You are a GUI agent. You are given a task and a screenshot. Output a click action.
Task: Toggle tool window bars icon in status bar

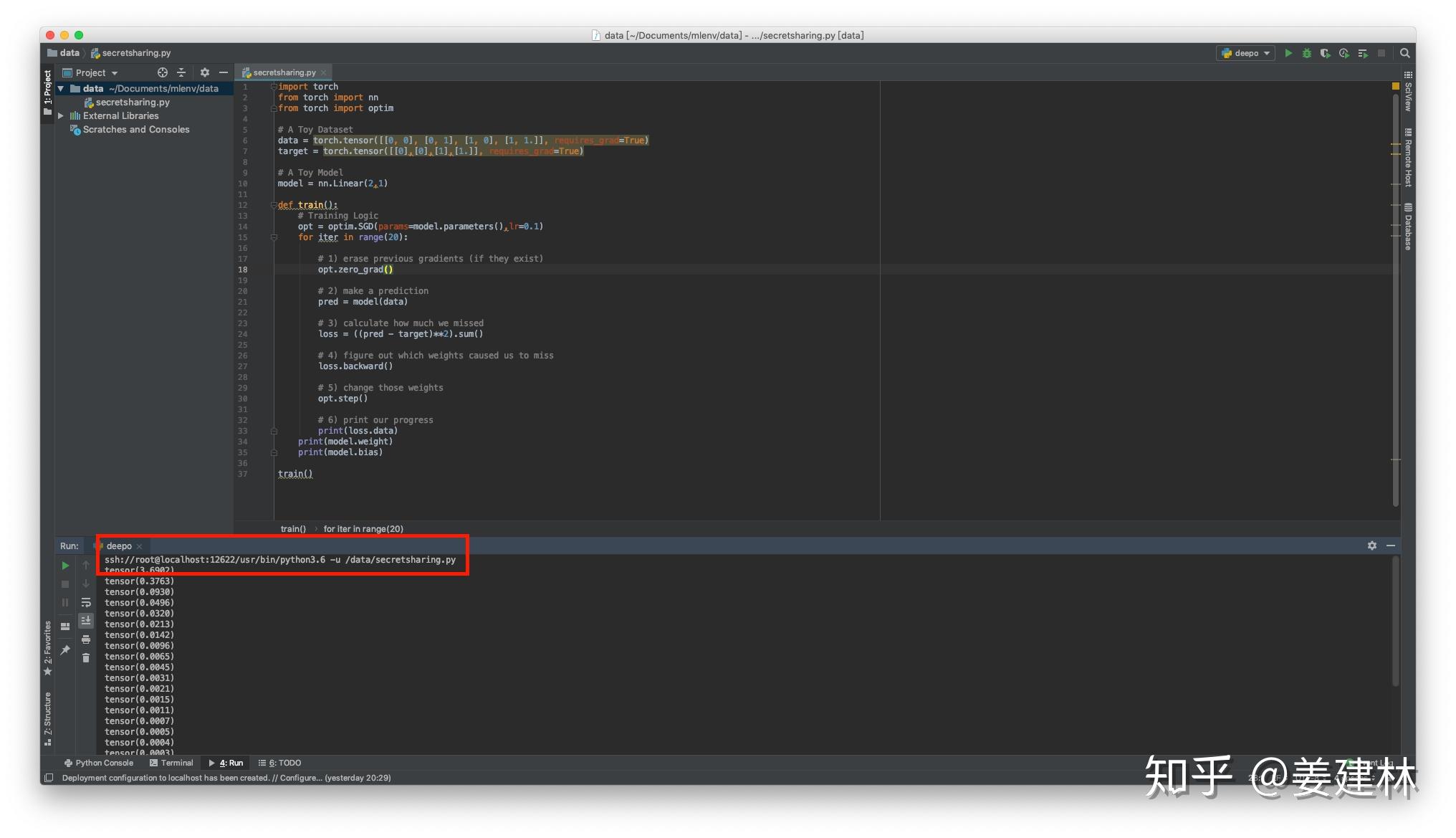coord(49,778)
